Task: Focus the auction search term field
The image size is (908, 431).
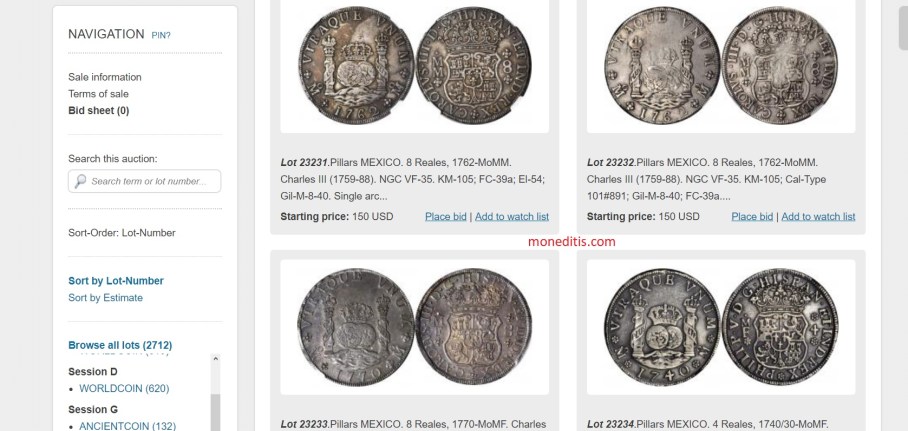Action: (144, 181)
